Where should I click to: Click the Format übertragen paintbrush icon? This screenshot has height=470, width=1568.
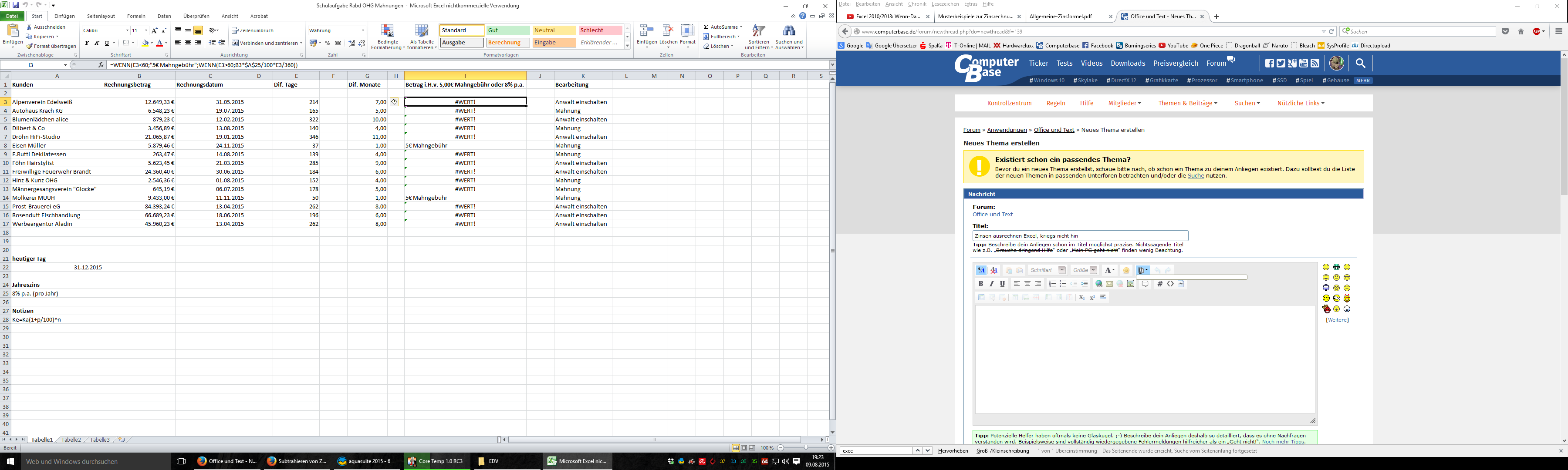[29, 46]
